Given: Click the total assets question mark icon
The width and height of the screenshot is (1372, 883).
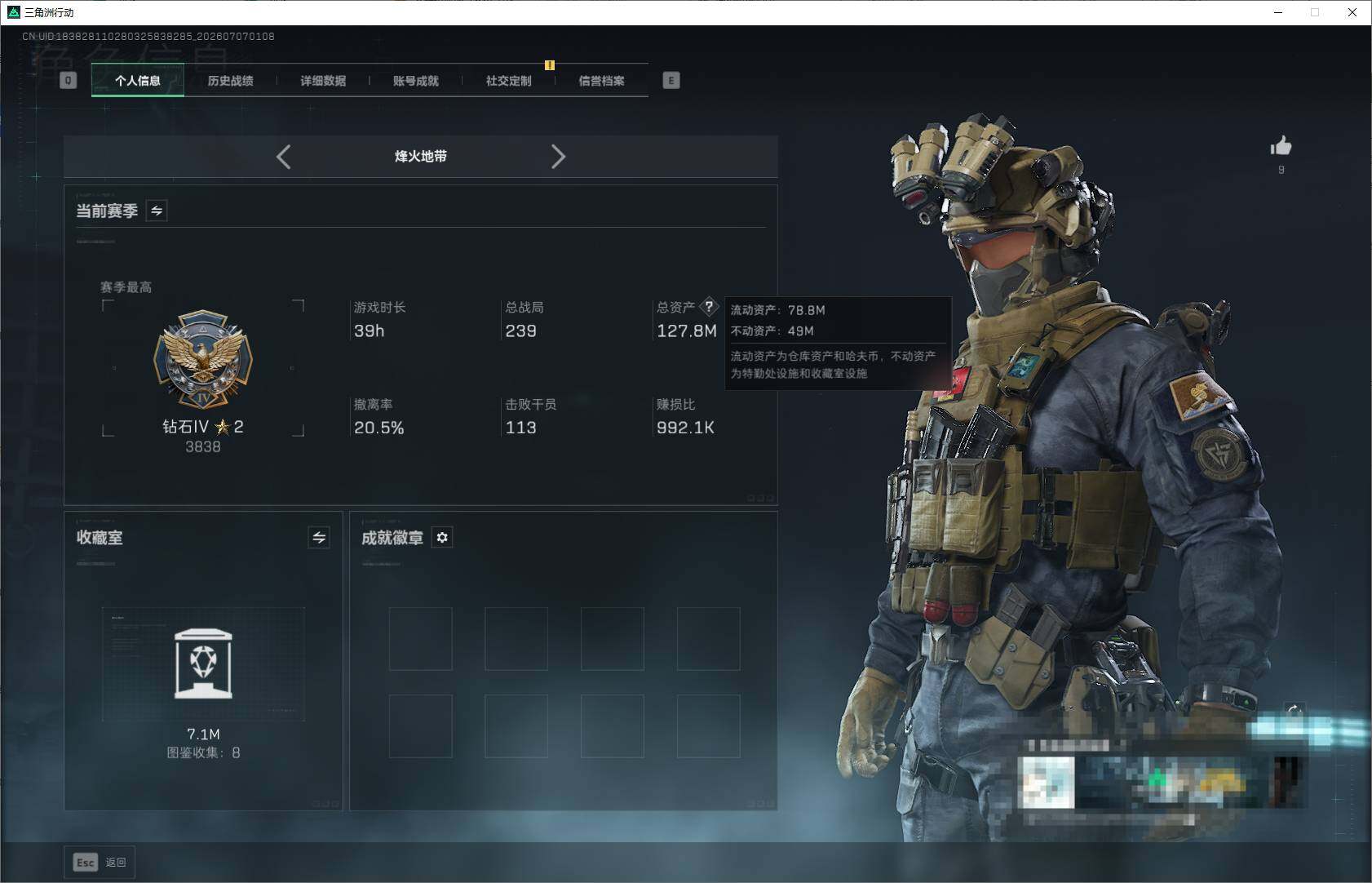Looking at the screenshot, I should [709, 307].
